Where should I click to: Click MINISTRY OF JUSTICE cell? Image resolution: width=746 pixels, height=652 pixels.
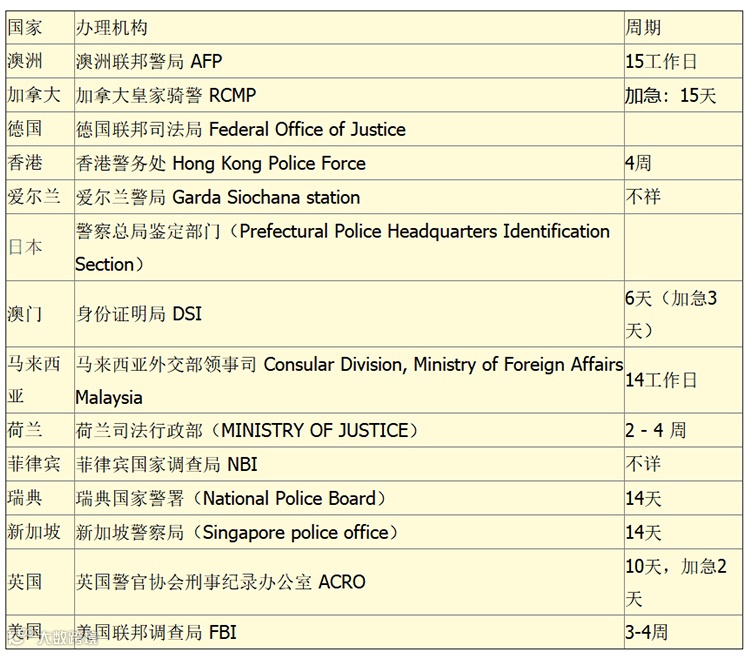349,430
